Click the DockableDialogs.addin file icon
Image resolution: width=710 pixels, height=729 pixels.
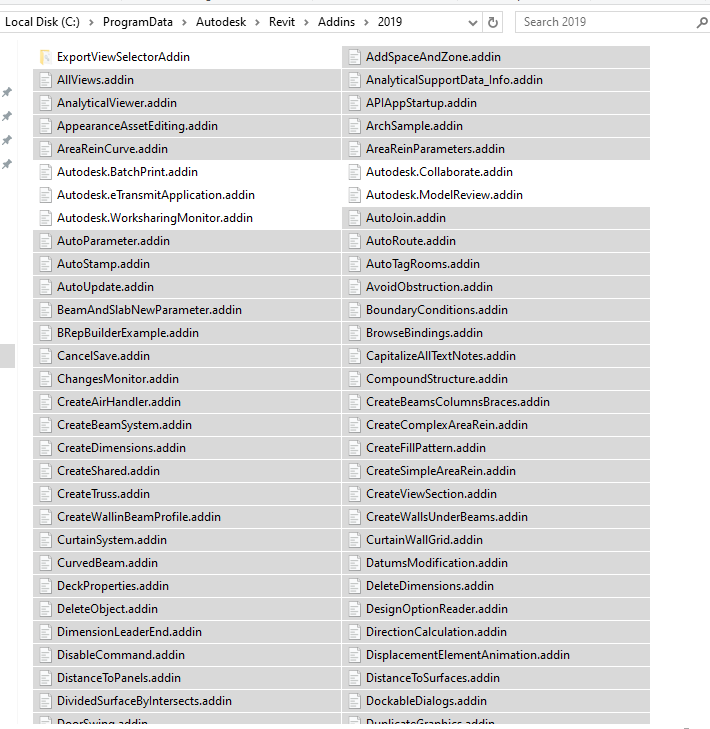(x=354, y=701)
